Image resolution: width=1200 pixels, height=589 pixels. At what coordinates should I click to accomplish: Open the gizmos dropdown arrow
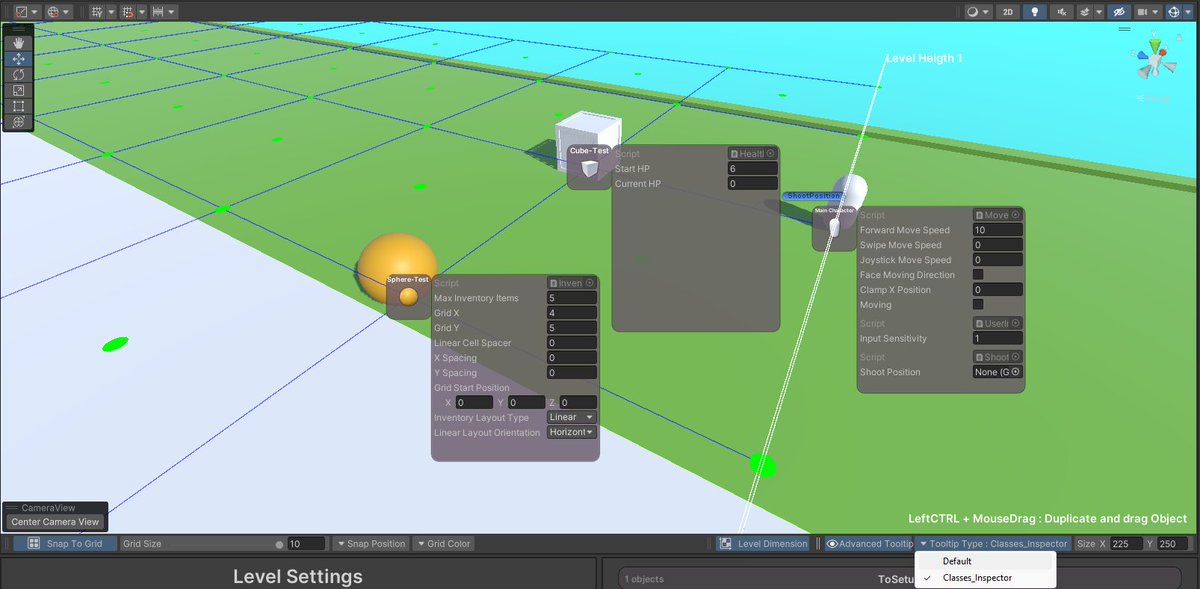coord(1189,12)
